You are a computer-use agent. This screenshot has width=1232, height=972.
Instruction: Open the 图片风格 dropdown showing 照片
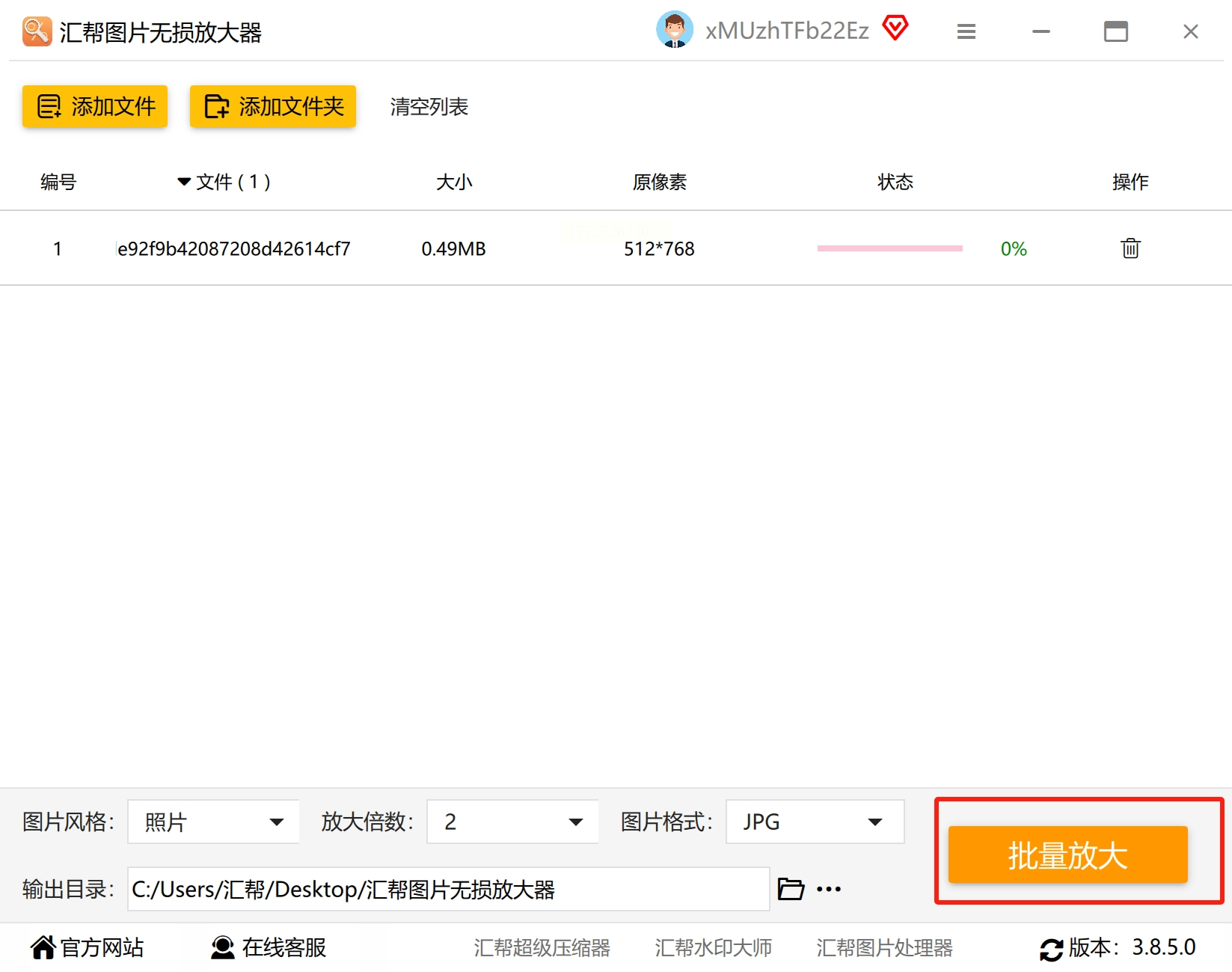pos(213,822)
